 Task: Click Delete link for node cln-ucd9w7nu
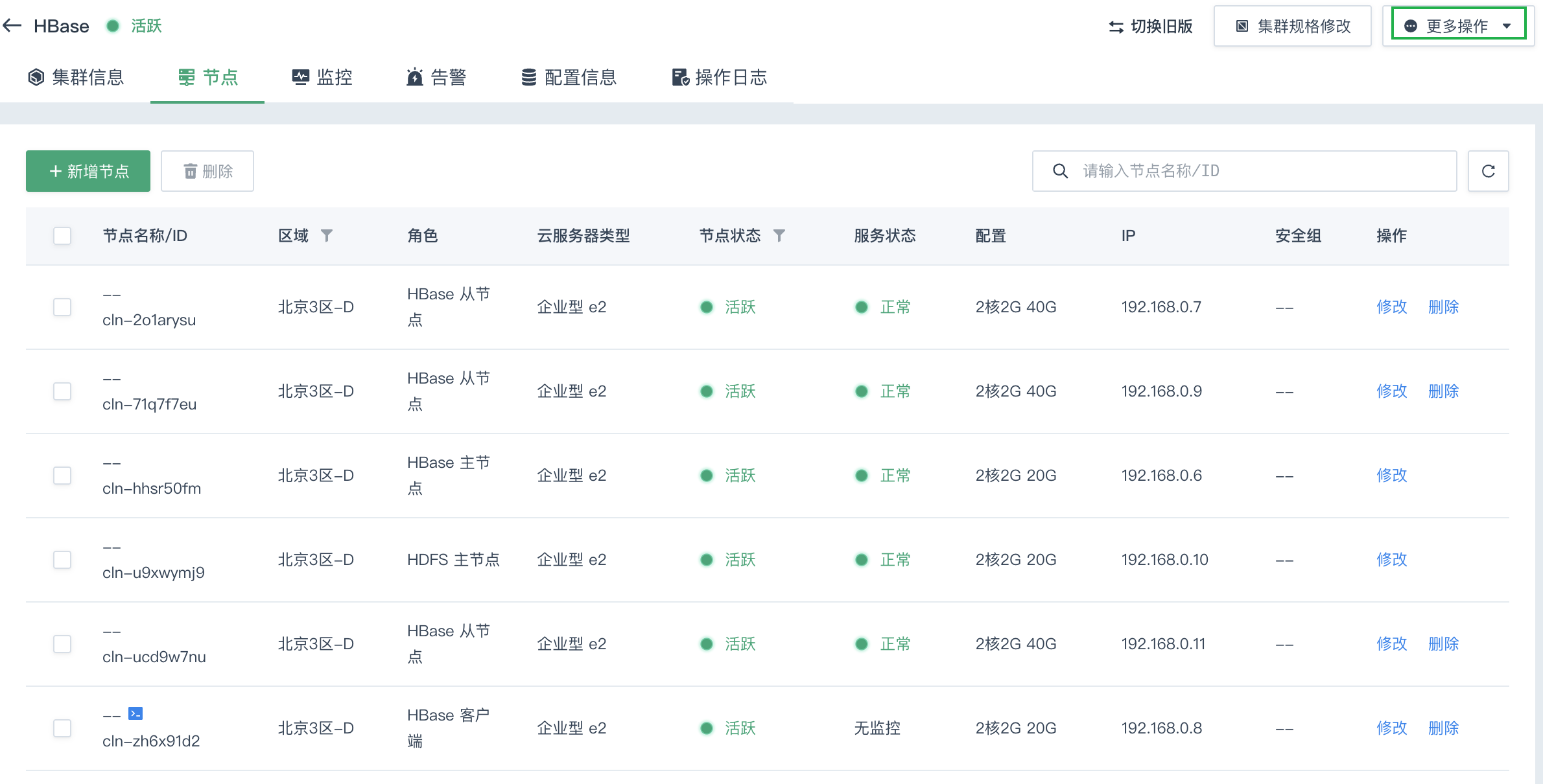tap(1443, 644)
